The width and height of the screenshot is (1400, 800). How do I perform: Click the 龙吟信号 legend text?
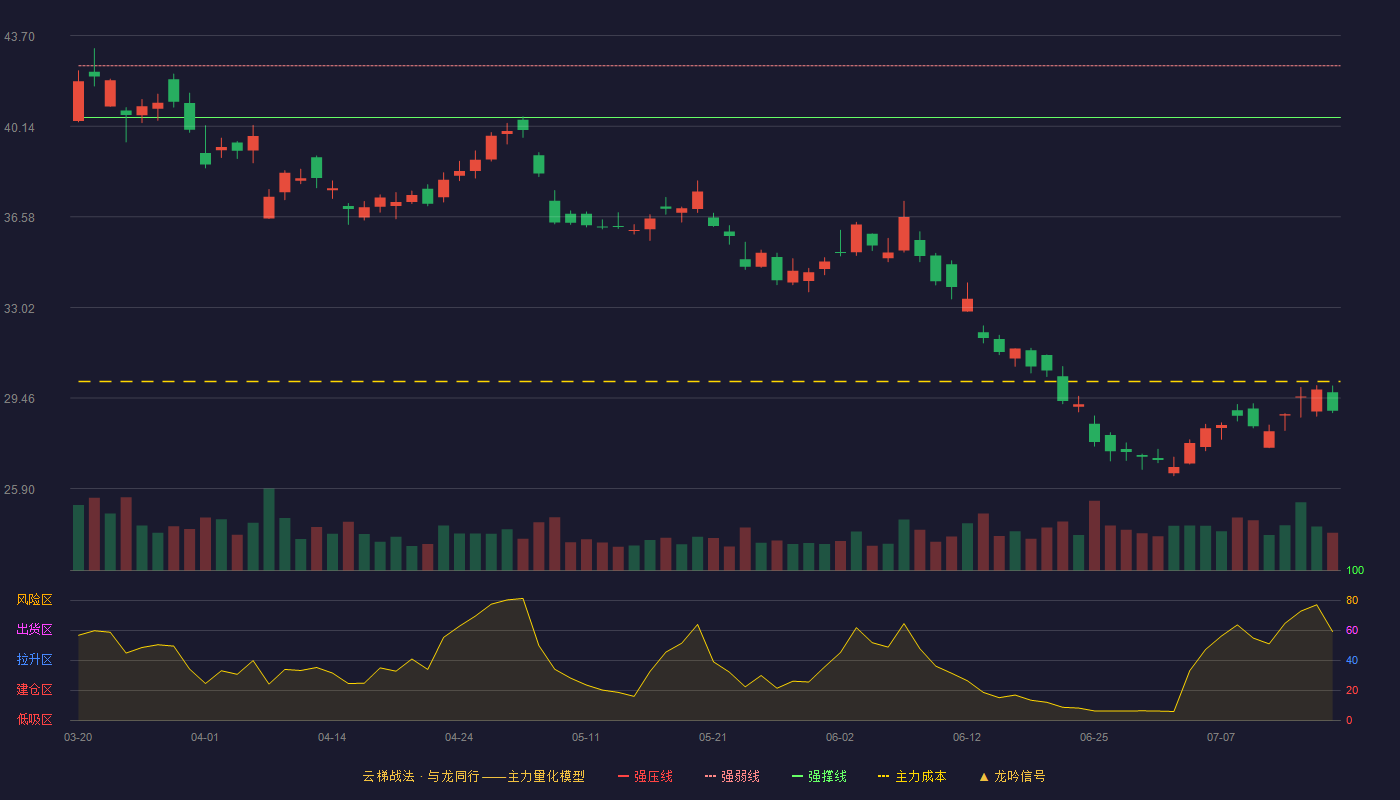tap(1019, 776)
